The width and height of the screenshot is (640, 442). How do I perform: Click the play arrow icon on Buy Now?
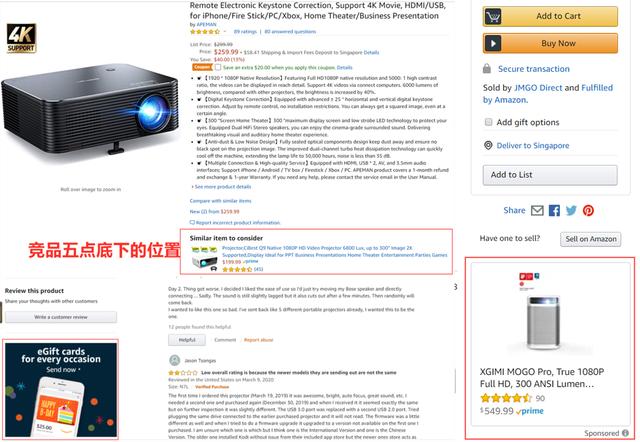pyautogui.click(x=493, y=43)
